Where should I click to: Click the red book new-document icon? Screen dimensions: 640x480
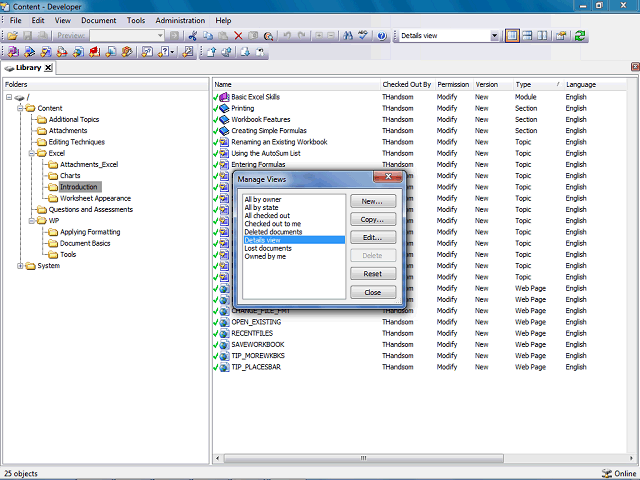point(95,52)
